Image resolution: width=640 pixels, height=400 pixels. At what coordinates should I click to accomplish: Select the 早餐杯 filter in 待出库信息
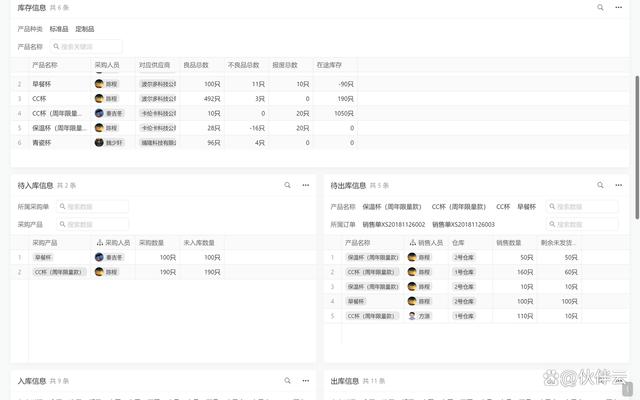527,207
